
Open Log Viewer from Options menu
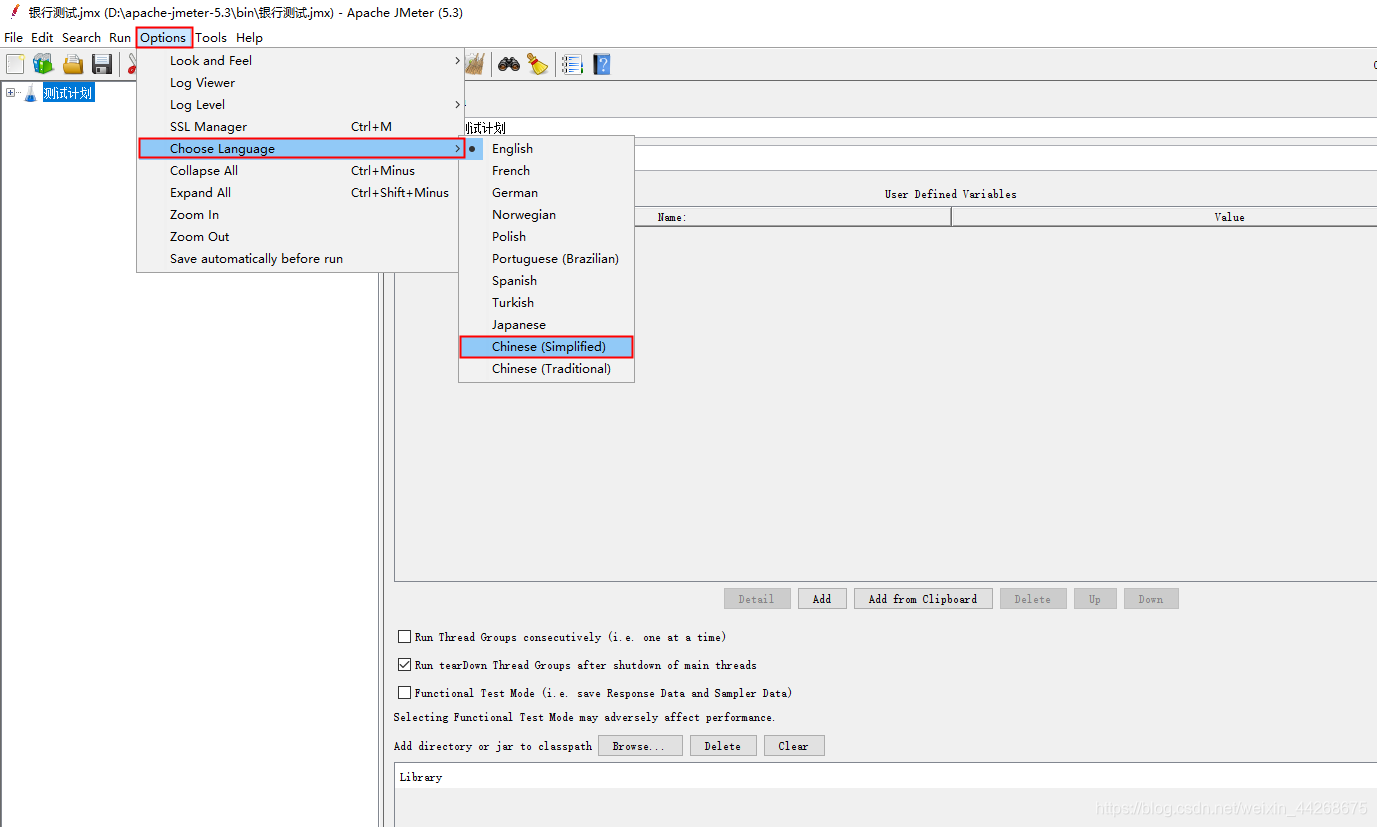pos(300,83)
